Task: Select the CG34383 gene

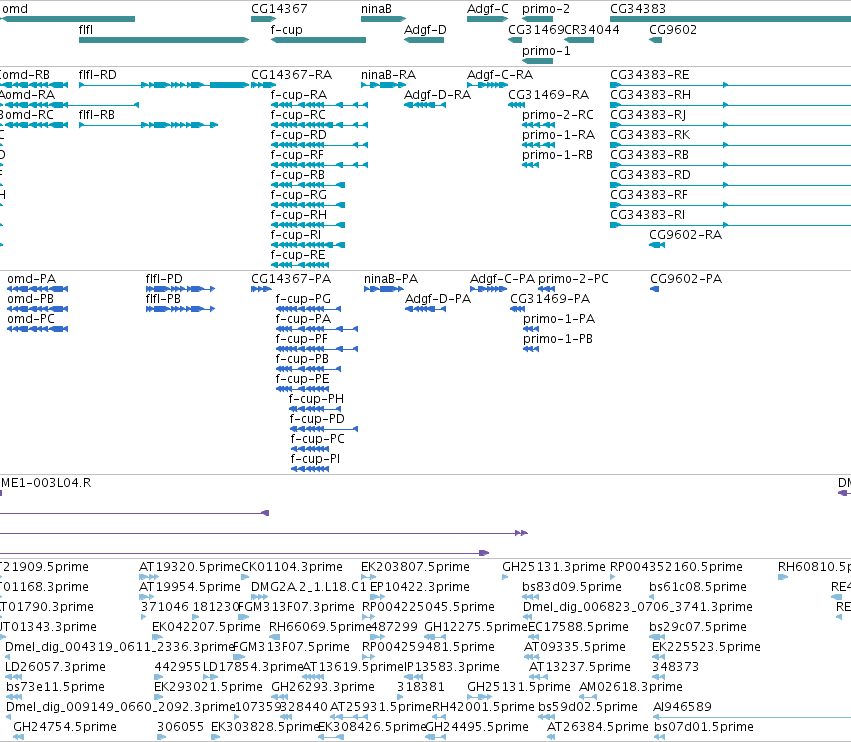Action: coord(731,19)
